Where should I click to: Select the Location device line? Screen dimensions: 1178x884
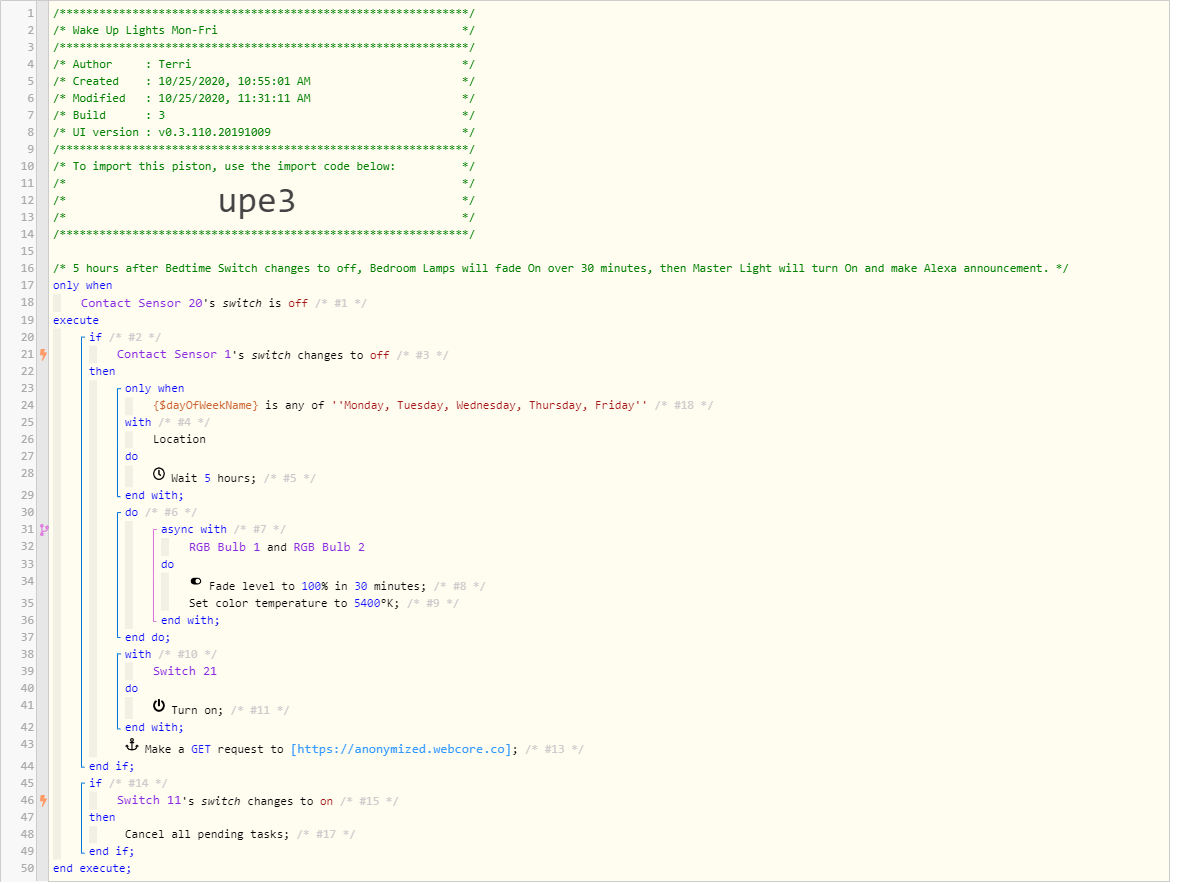click(x=180, y=439)
